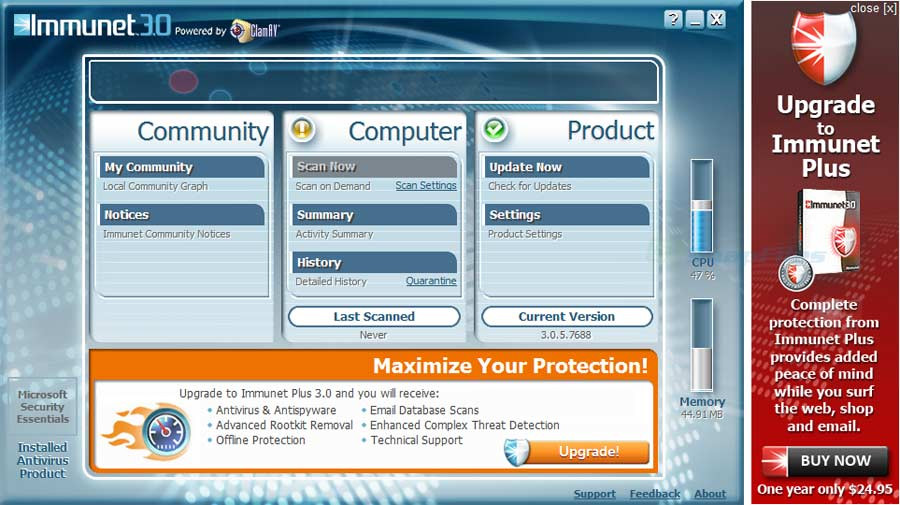The image size is (900, 505).
Task: Click Update Now
Action: pos(567,167)
